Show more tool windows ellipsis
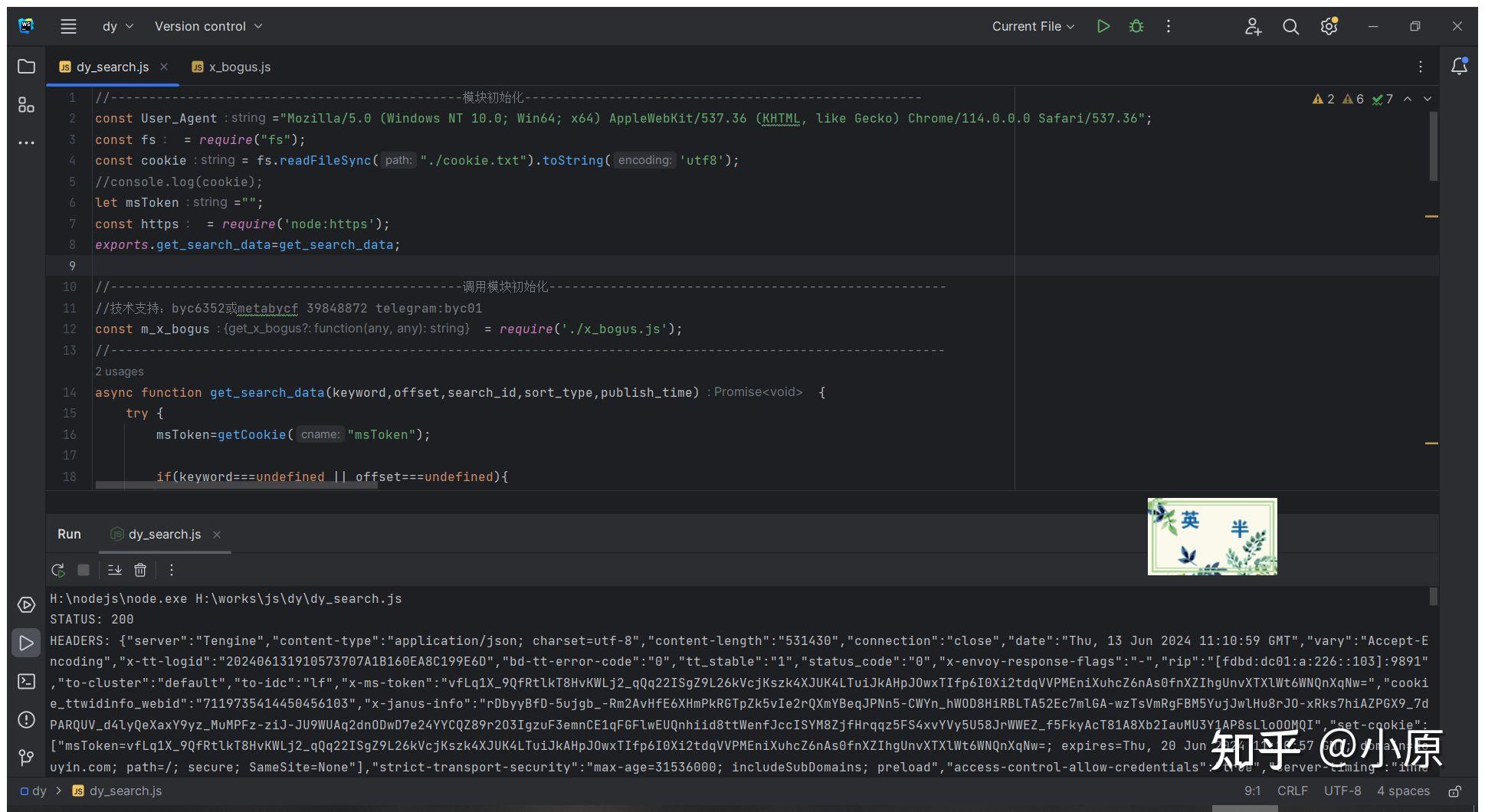The height and width of the screenshot is (812, 1485). point(26,142)
